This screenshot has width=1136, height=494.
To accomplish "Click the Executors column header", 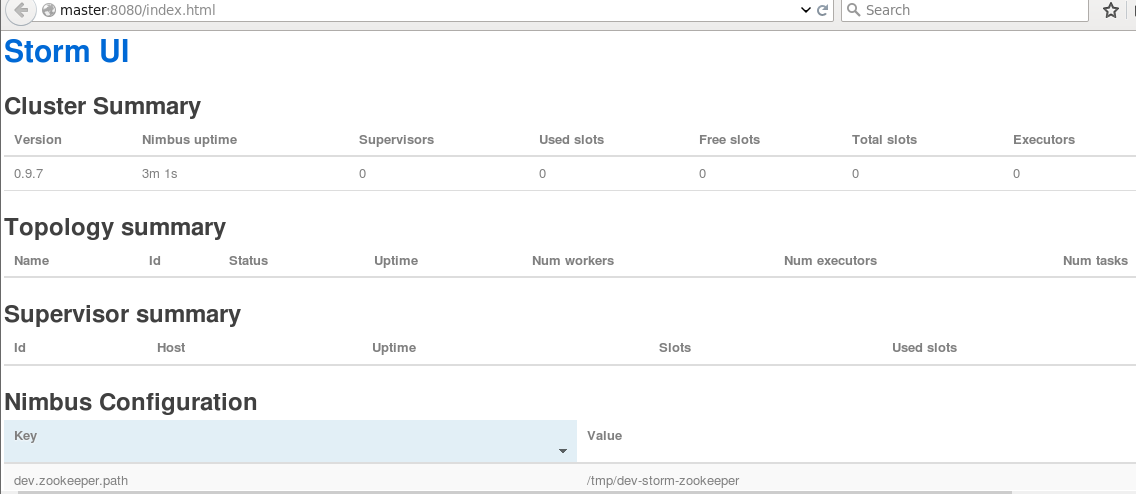I will click(x=1044, y=140).
